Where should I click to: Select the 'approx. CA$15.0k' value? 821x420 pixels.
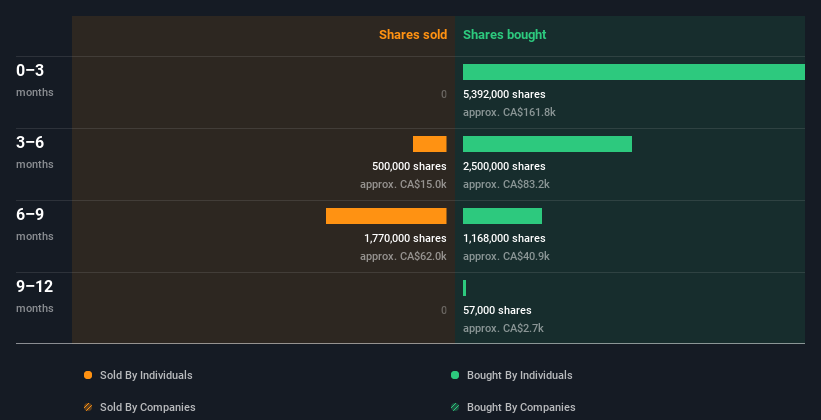point(403,185)
